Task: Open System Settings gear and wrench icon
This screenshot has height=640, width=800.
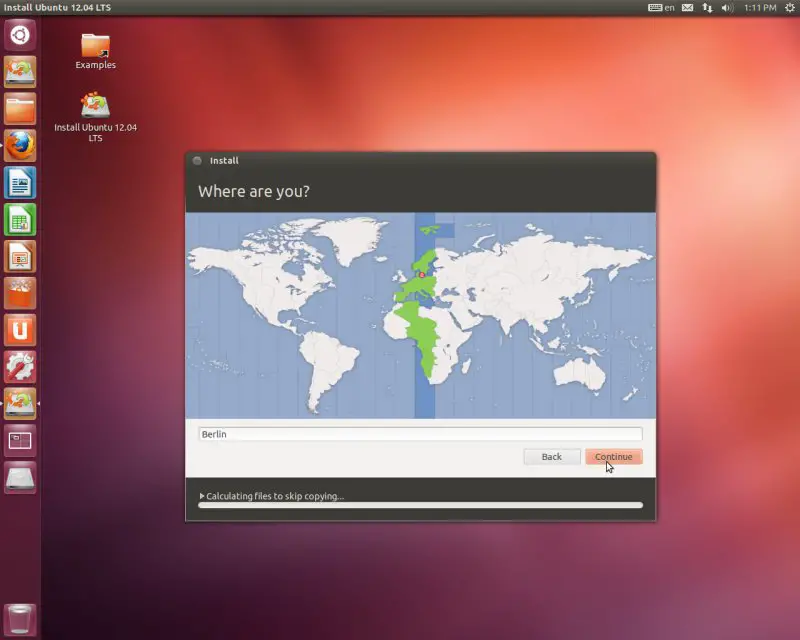Action: pos(20,367)
